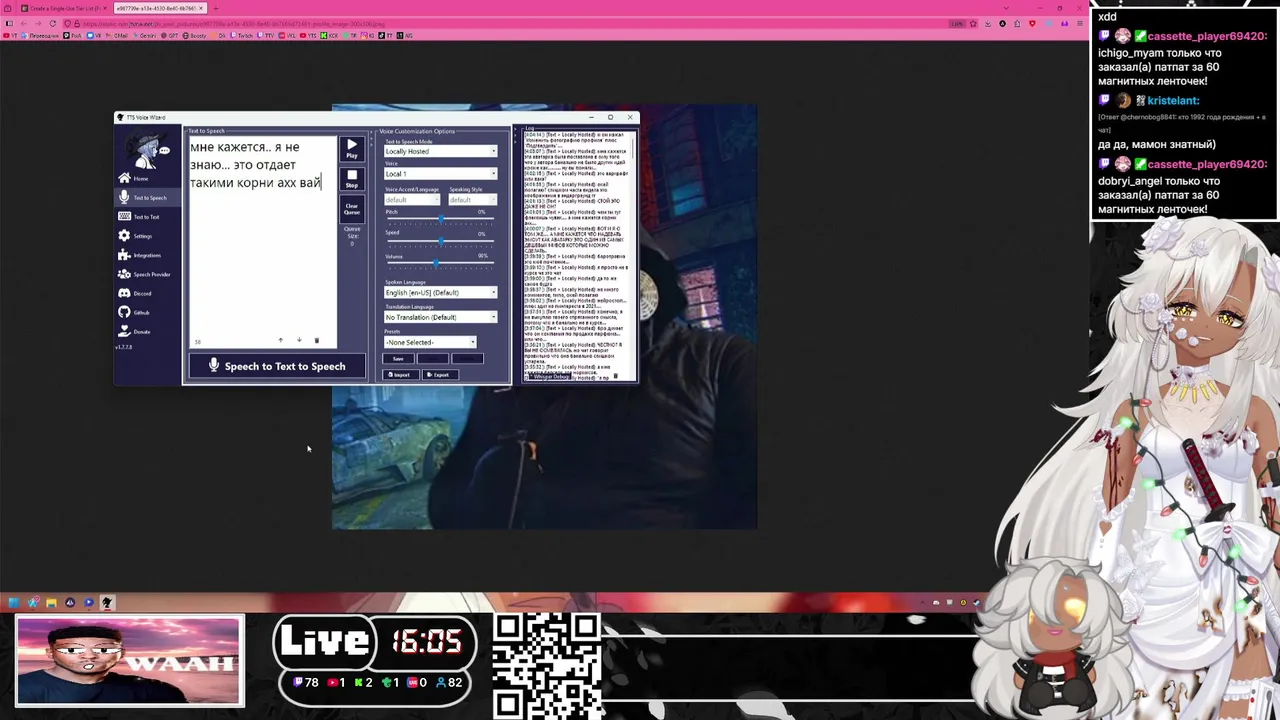Open the Voice dropdown showing Local 1

(440, 174)
